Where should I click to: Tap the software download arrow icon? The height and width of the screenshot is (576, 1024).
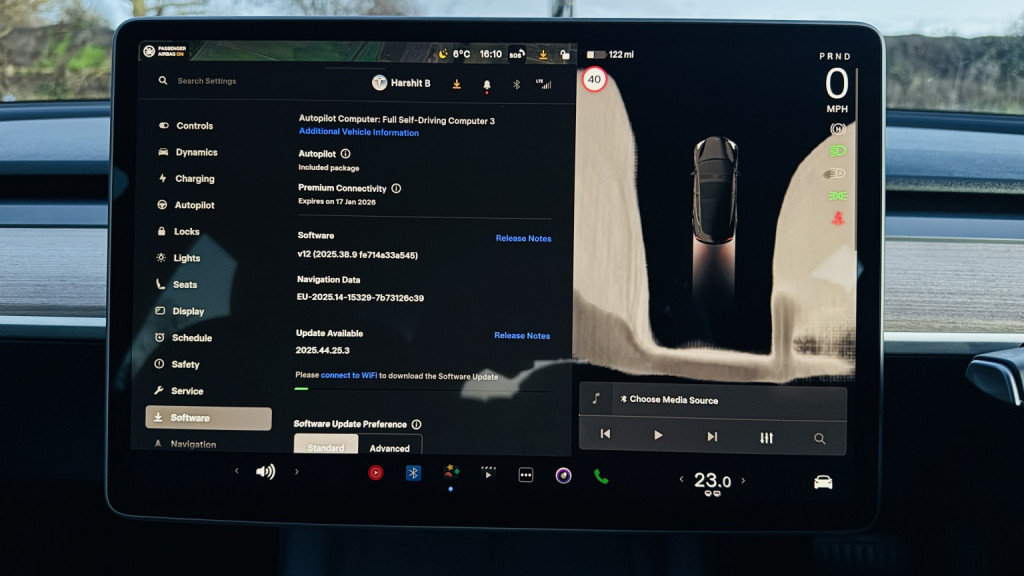click(x=456, y=84)
